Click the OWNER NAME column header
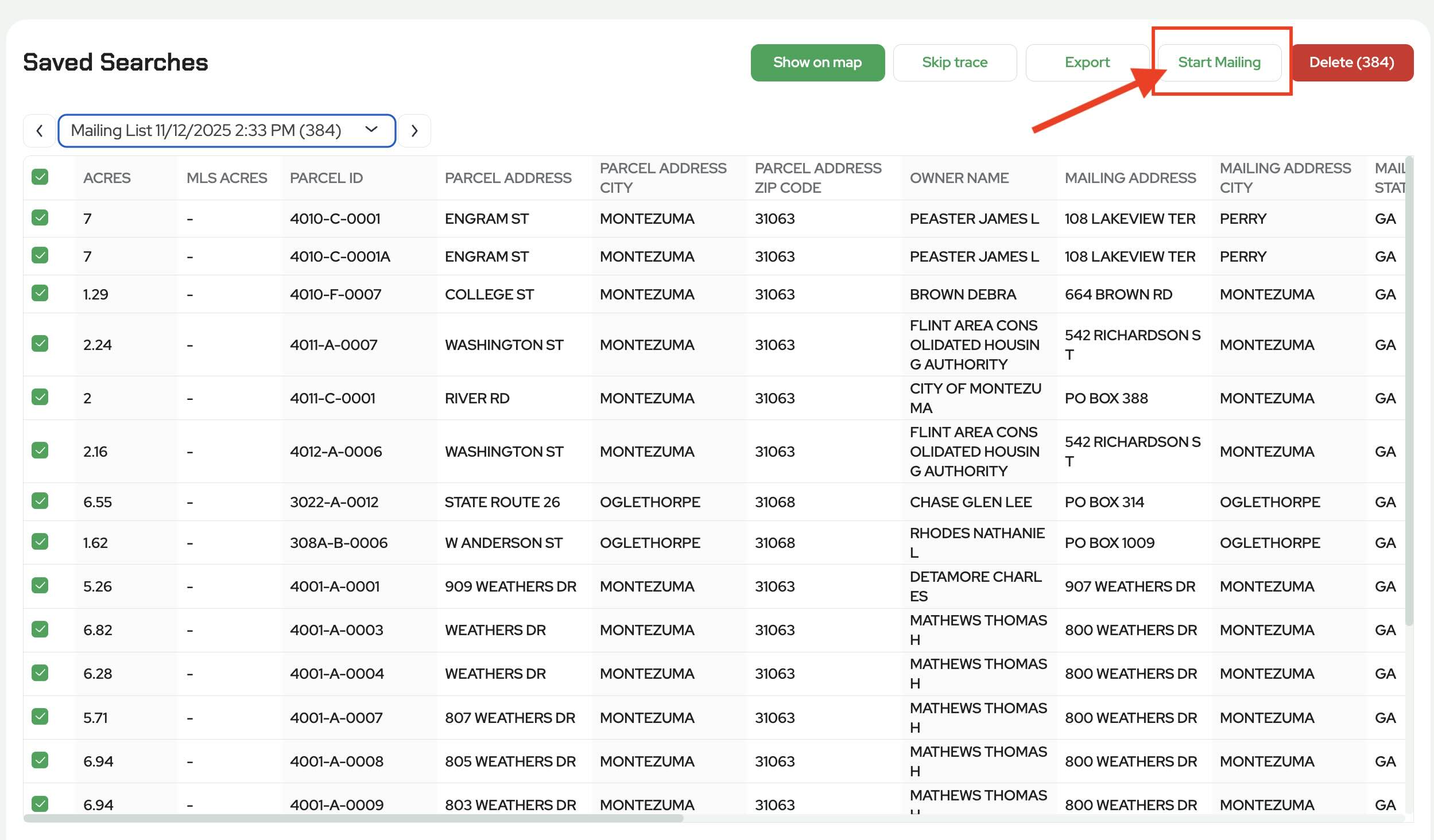1434x840 pixels. (x=959, y=178)
